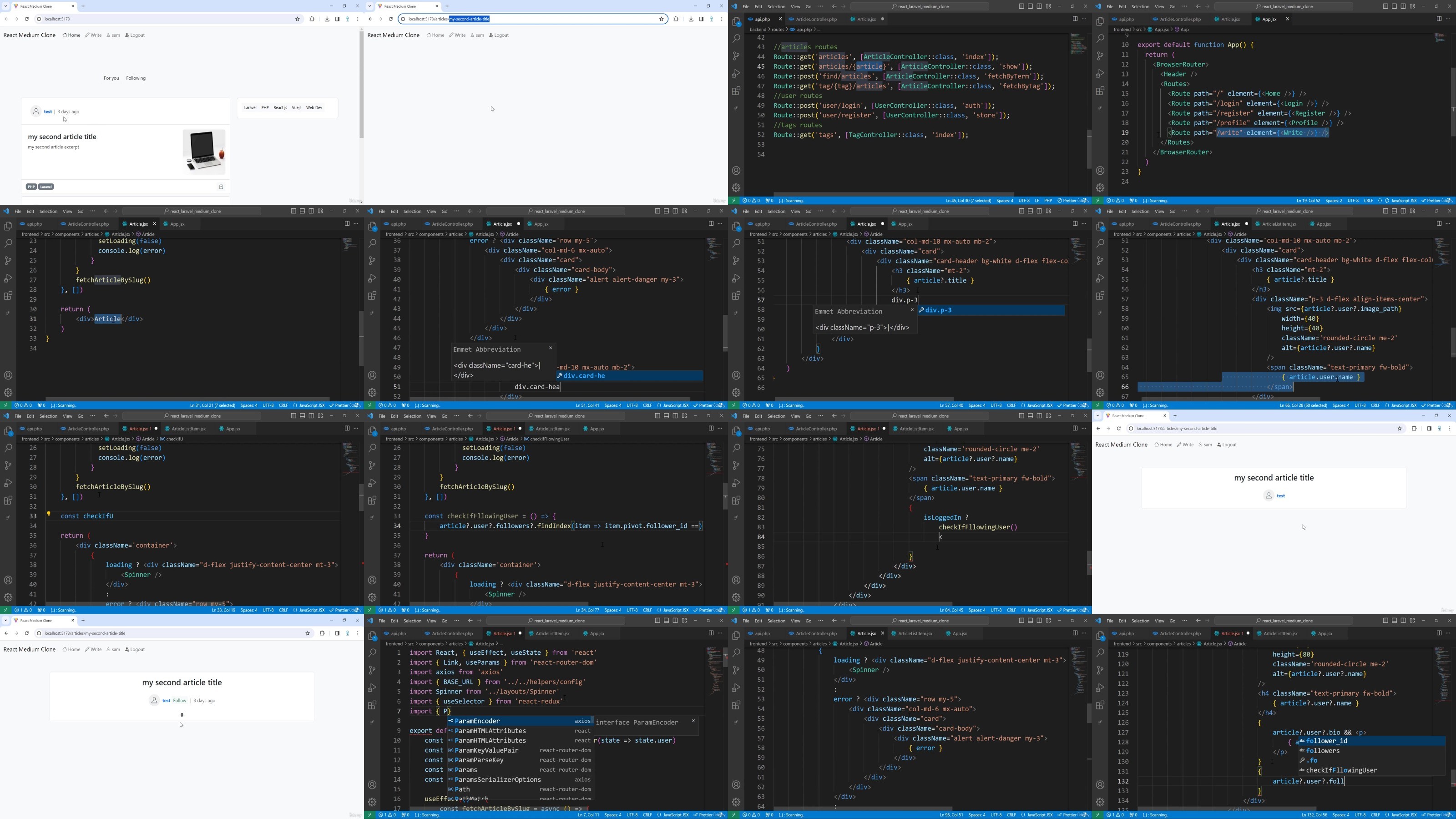Click CRLF in the active App.jsx window status bar

pos(1368,200)
